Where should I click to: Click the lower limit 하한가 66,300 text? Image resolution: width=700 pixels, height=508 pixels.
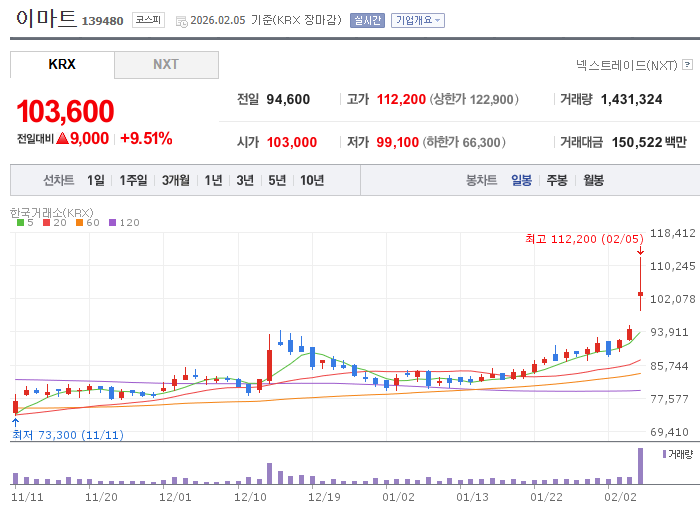click(464, 142)
